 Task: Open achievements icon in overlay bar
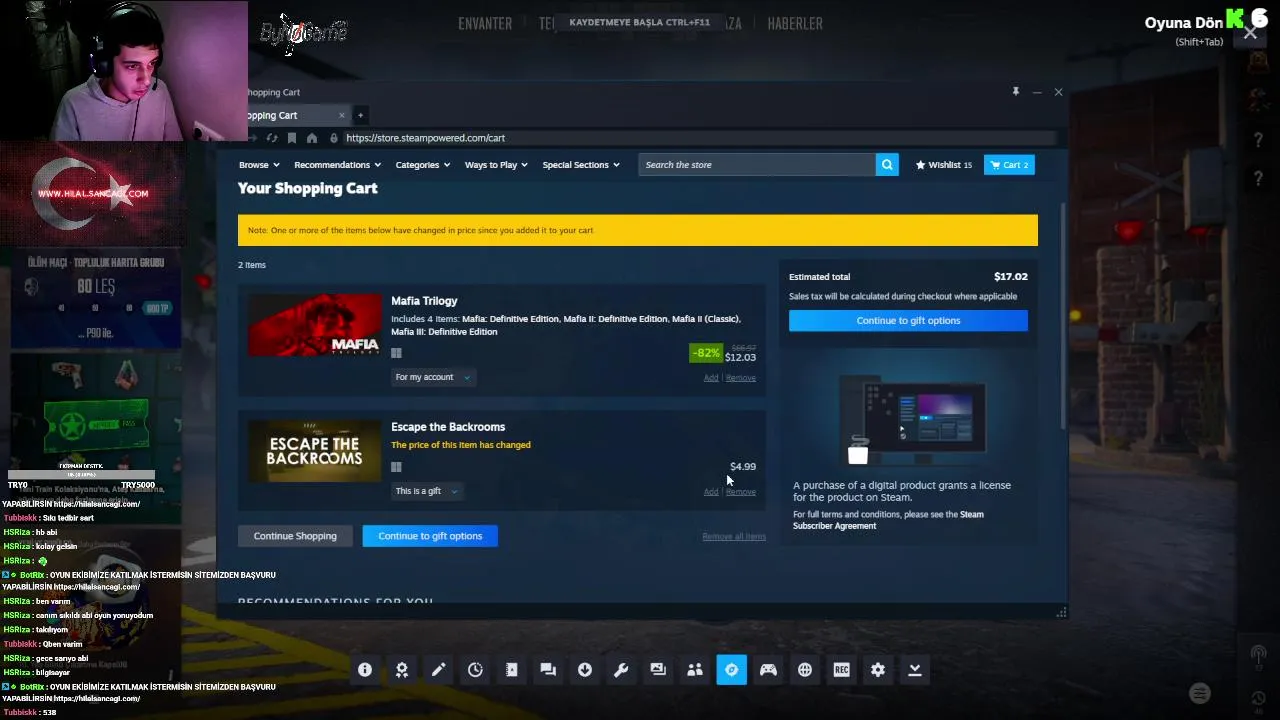pos(402,670)
